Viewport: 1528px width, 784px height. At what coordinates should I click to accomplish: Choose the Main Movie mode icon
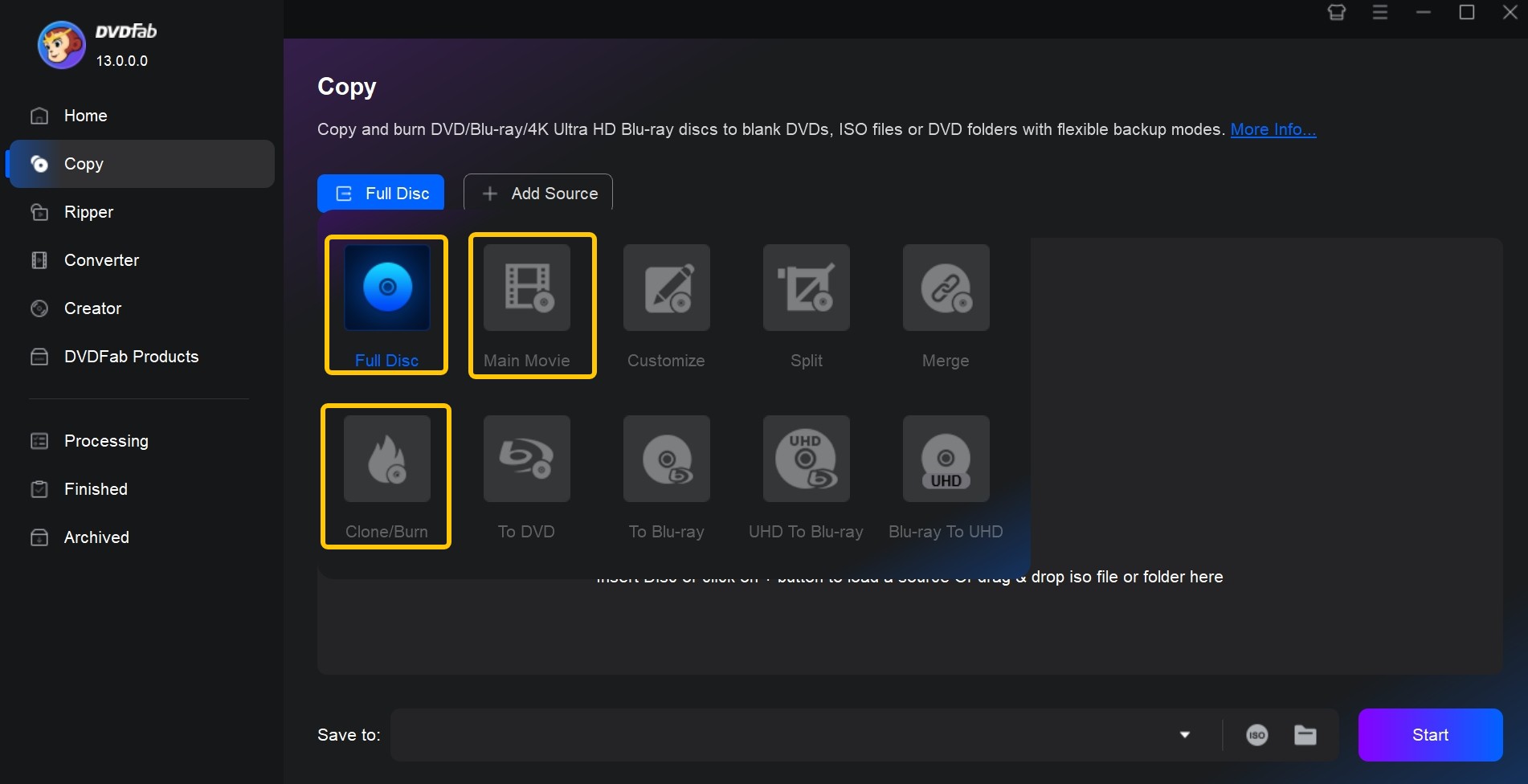tap(527, 288)
